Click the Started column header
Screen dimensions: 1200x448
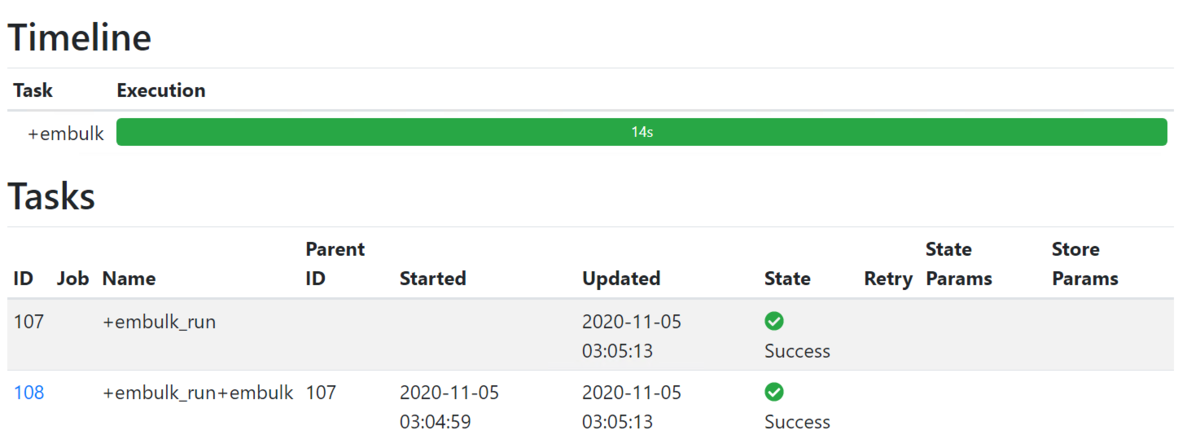(x=433, y=278)
